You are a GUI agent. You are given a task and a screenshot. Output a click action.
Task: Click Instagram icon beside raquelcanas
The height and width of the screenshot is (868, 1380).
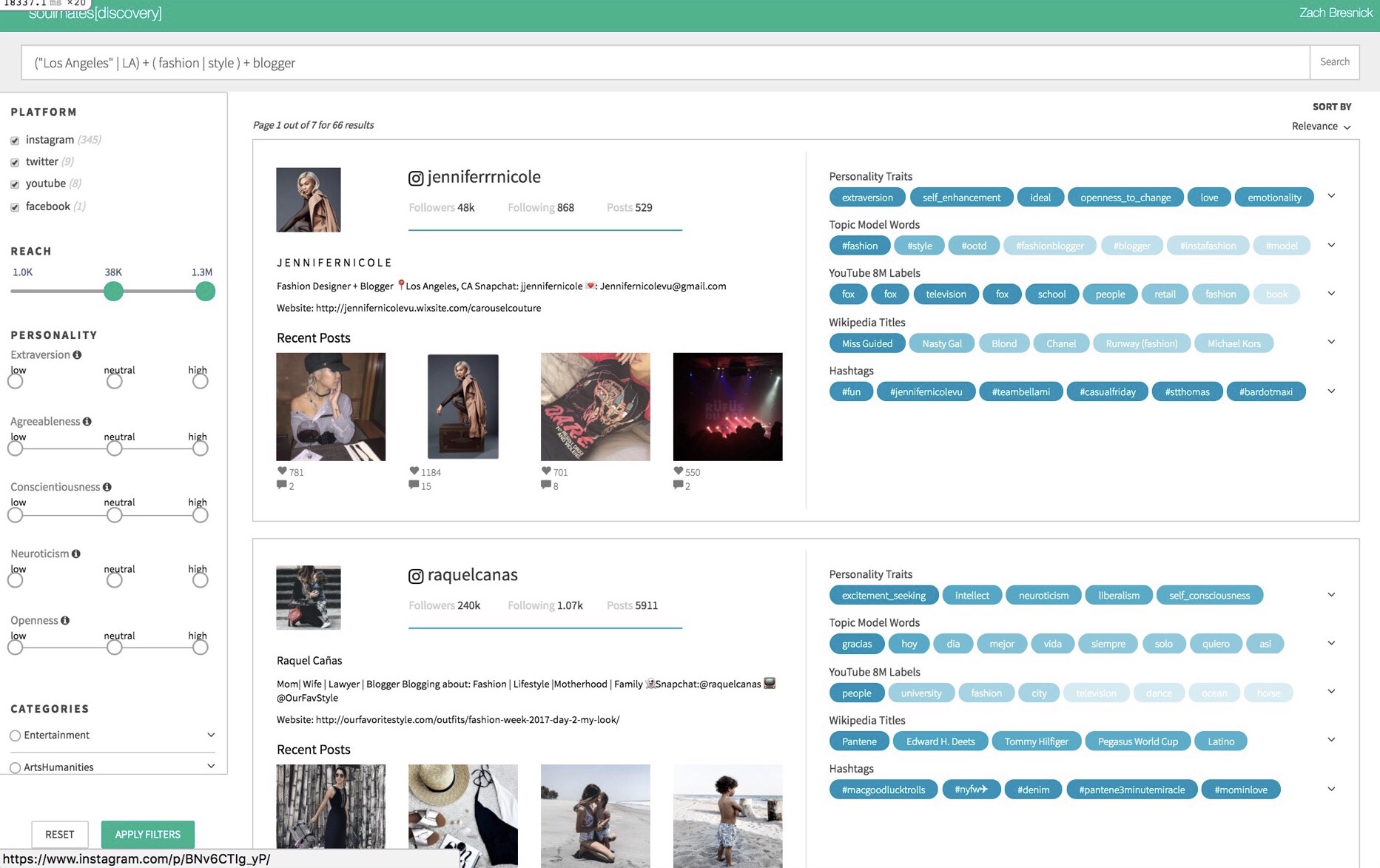pyautogui.click(x=416, y=576)
